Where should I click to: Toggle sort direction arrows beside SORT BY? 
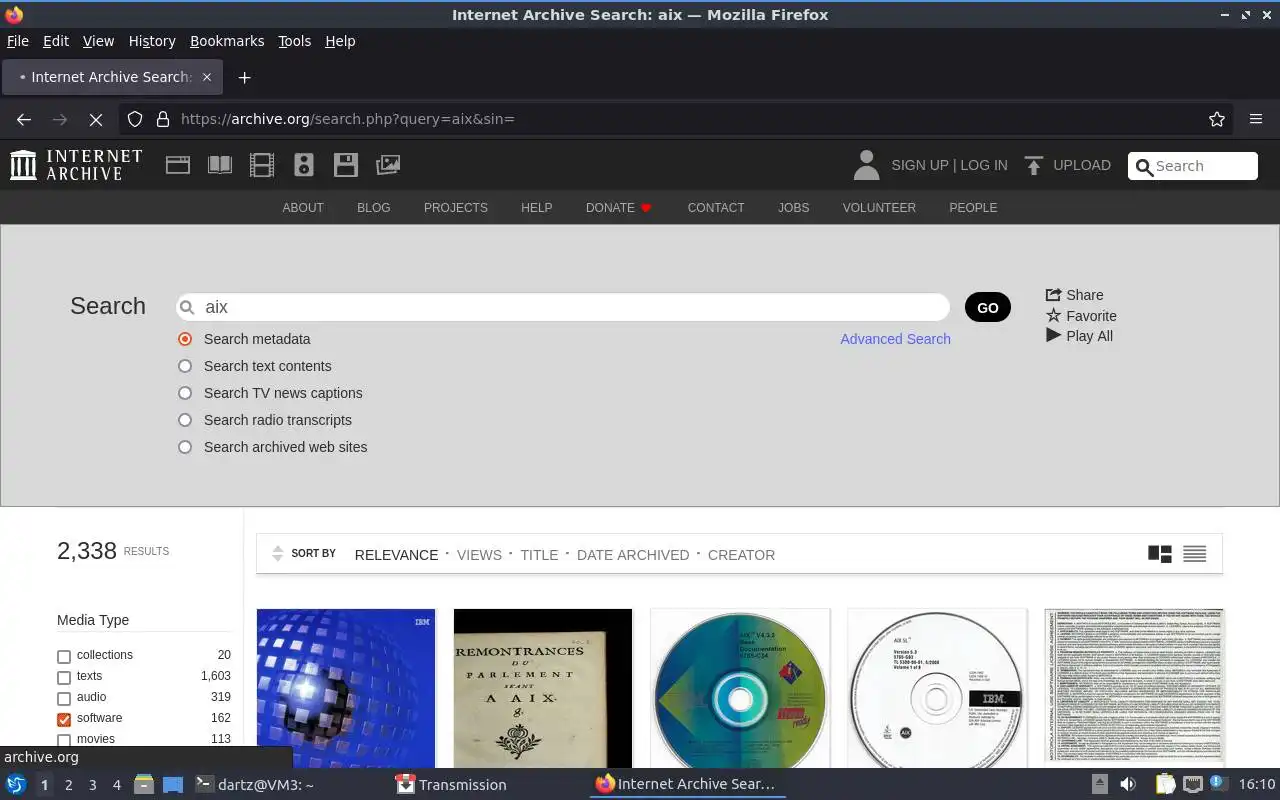[277, 554]
